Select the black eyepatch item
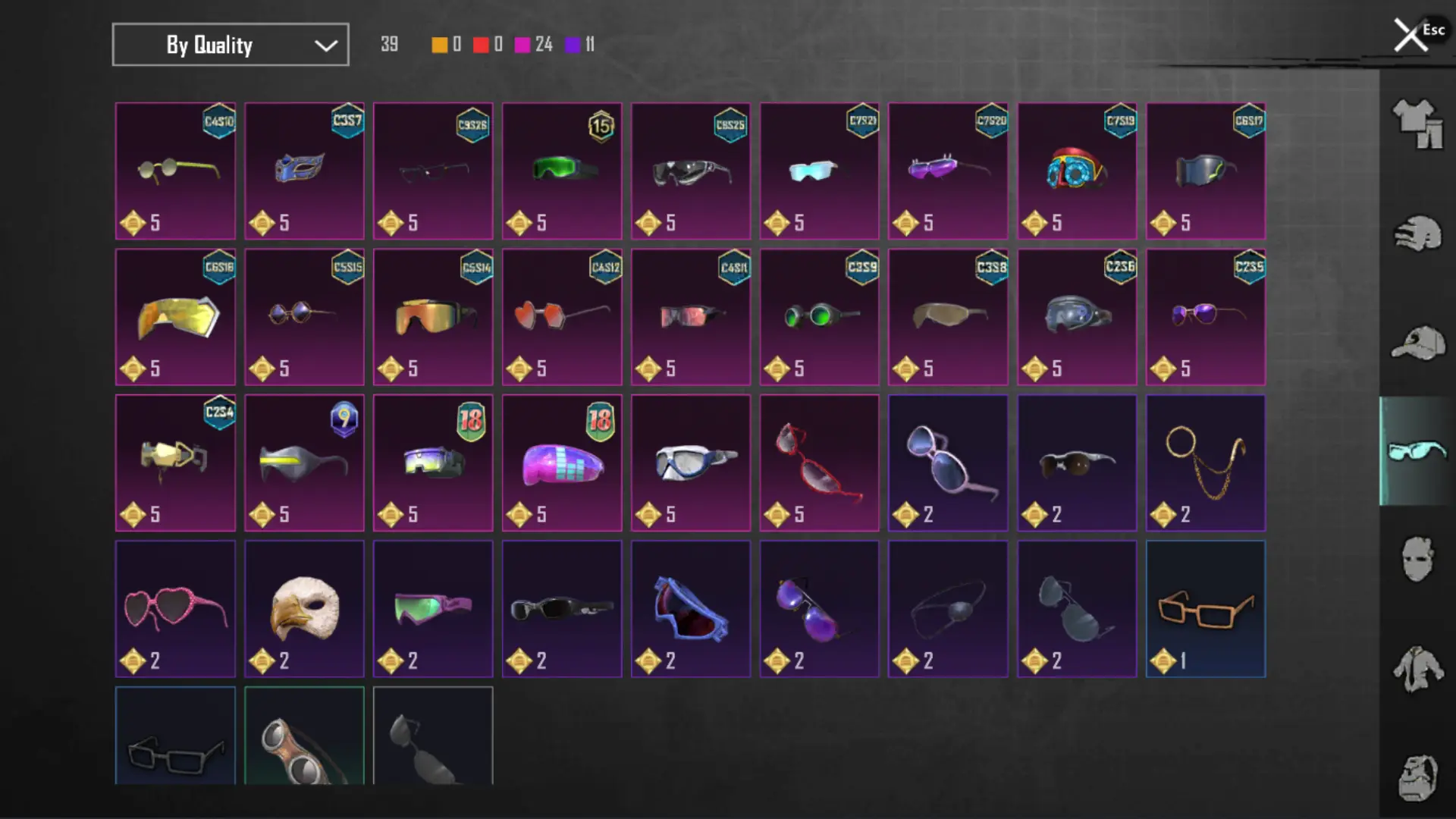The width and height of the screenshot is (1456, 819). [x=948, y=609]
